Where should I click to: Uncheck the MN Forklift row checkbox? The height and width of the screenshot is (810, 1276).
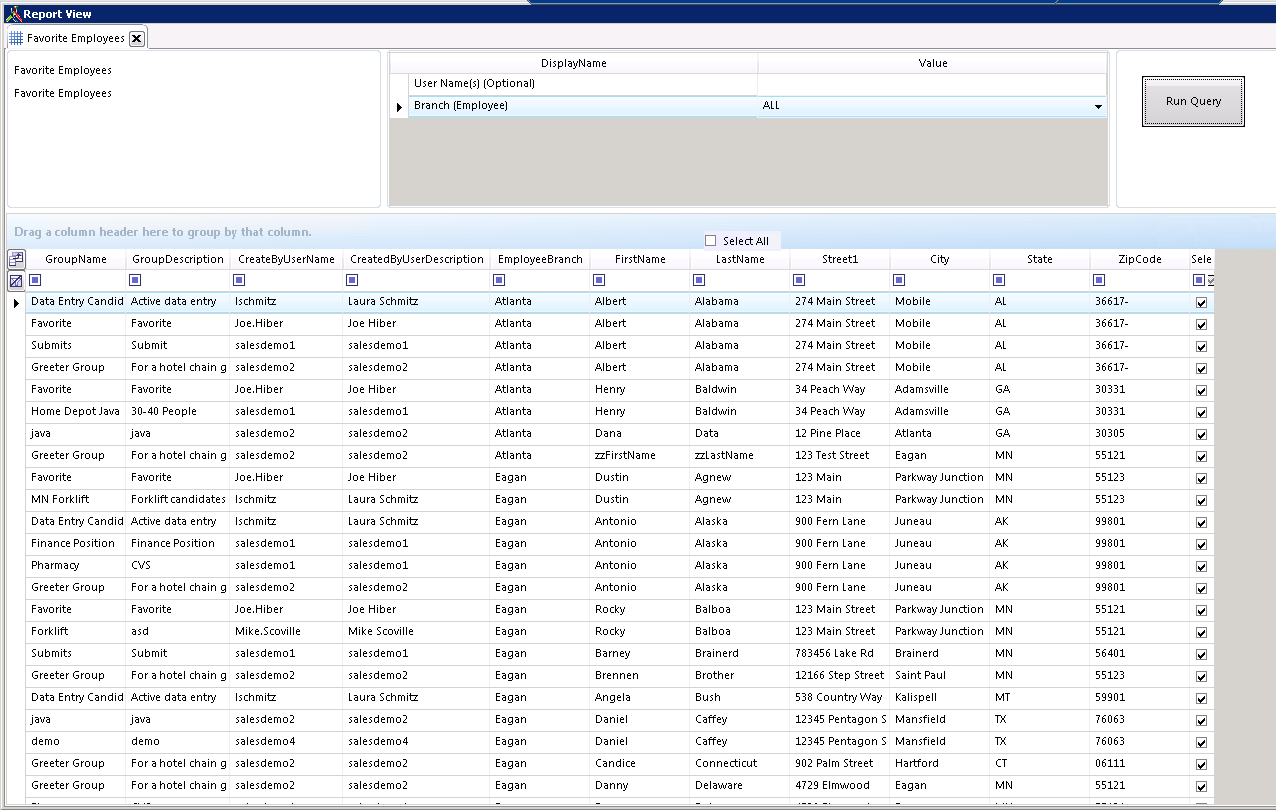(x=1201, y=500)
